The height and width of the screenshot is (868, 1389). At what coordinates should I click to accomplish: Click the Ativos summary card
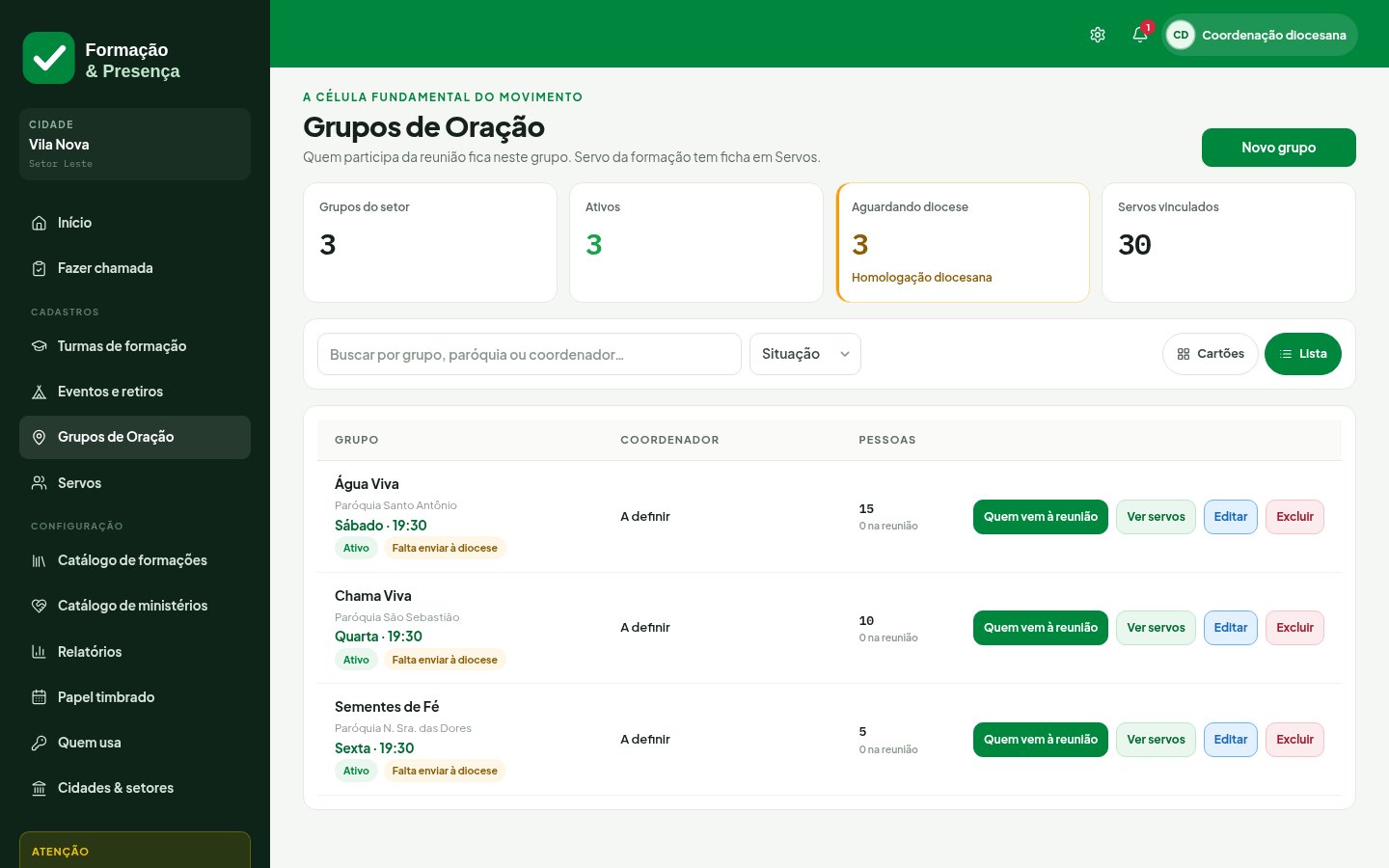[696, 243]
